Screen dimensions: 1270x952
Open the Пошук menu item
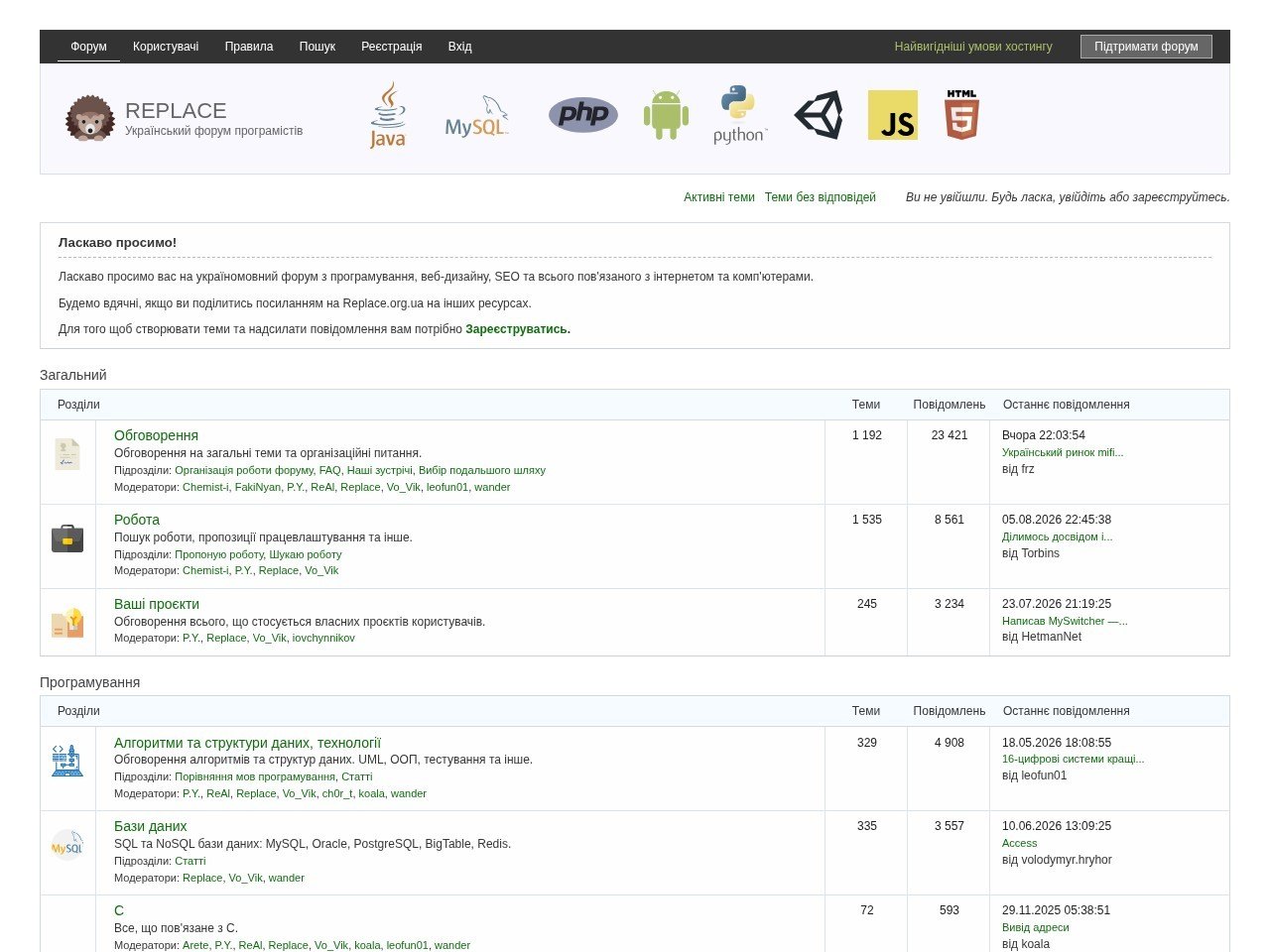click(x=317, y=47)
